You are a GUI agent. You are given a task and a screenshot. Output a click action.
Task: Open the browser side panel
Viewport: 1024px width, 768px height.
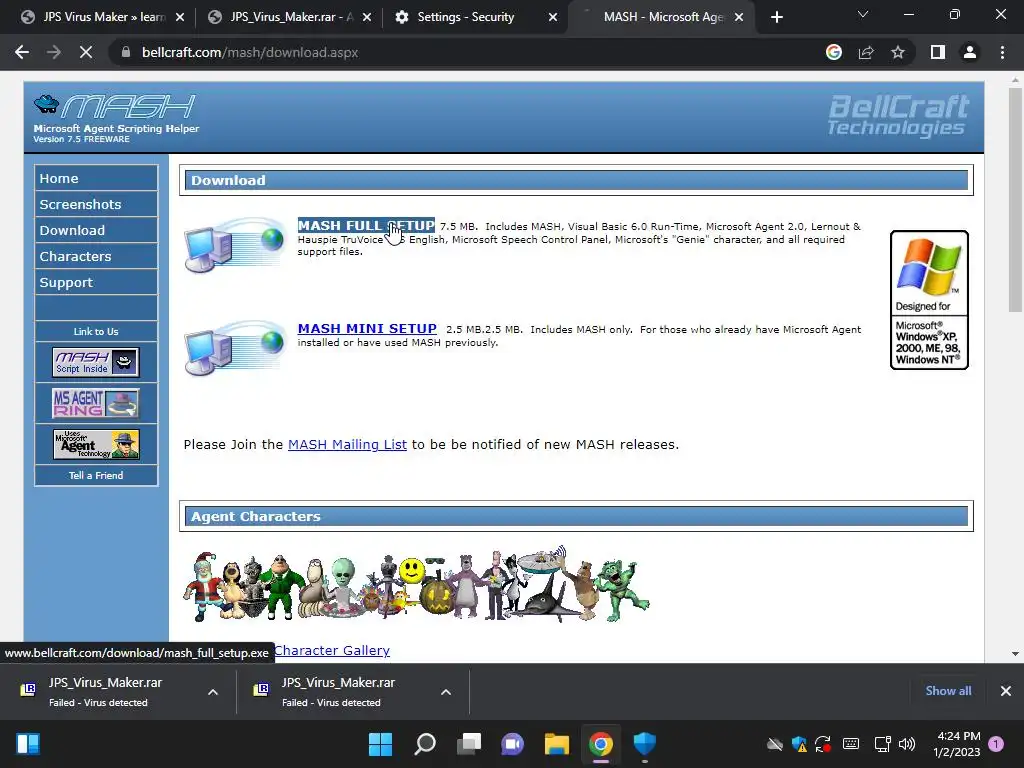tap(938, 52)
